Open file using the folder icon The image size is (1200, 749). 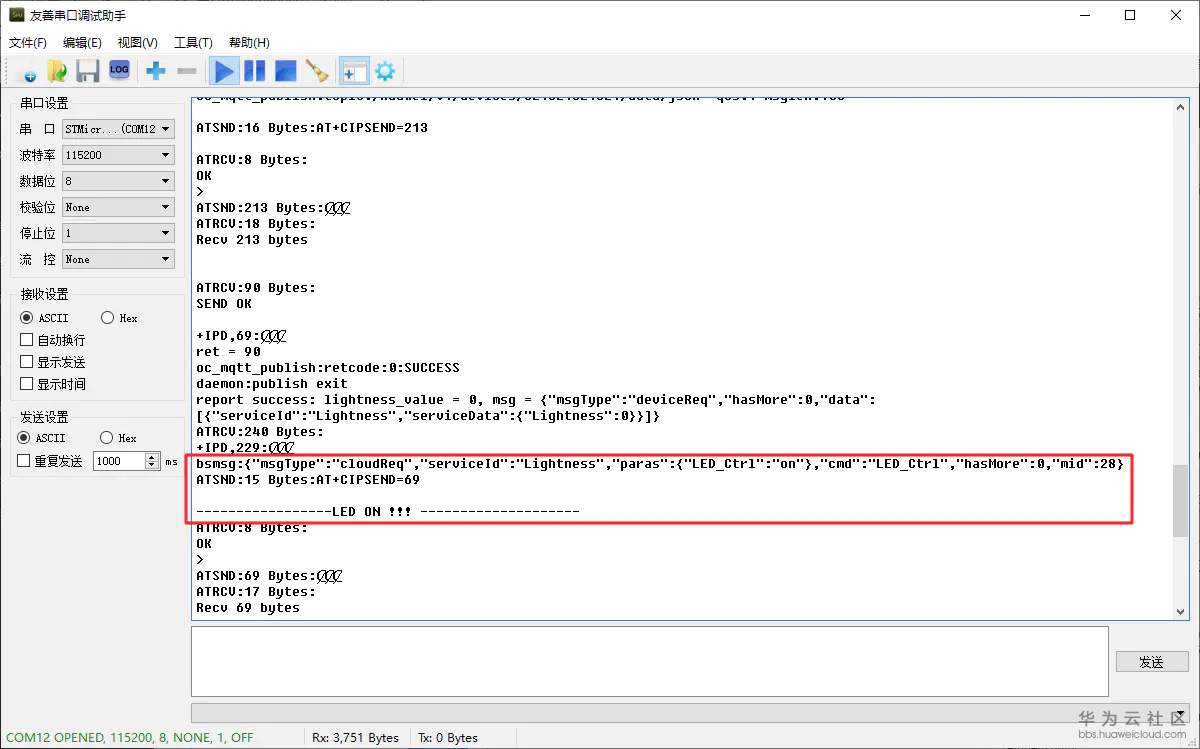pyautogui.click(x=57, y=71)
